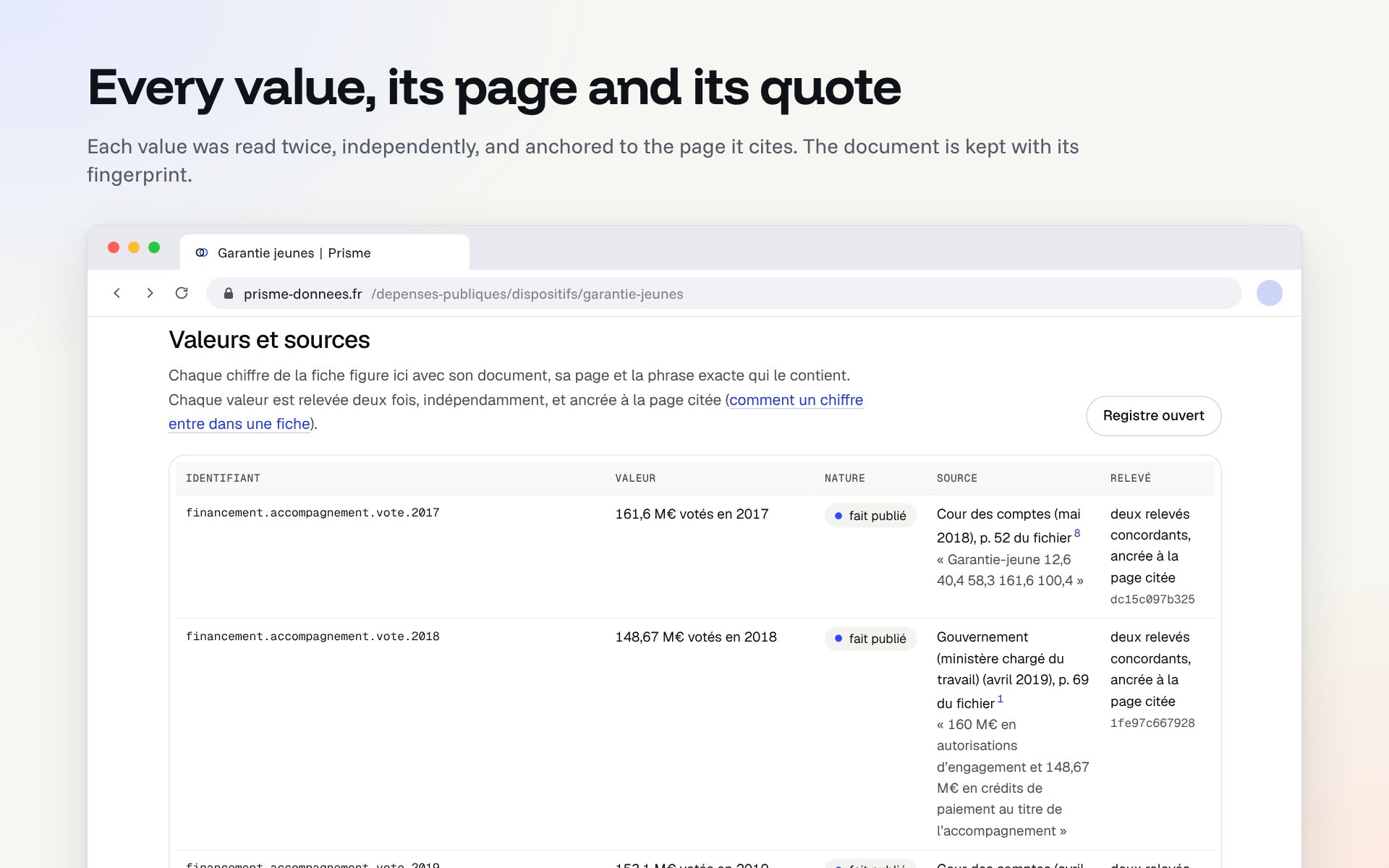The height and width of the screenshot is (868, 1389).
Task: Click the IDENTIFIANT column header
Action: [223, 478]
